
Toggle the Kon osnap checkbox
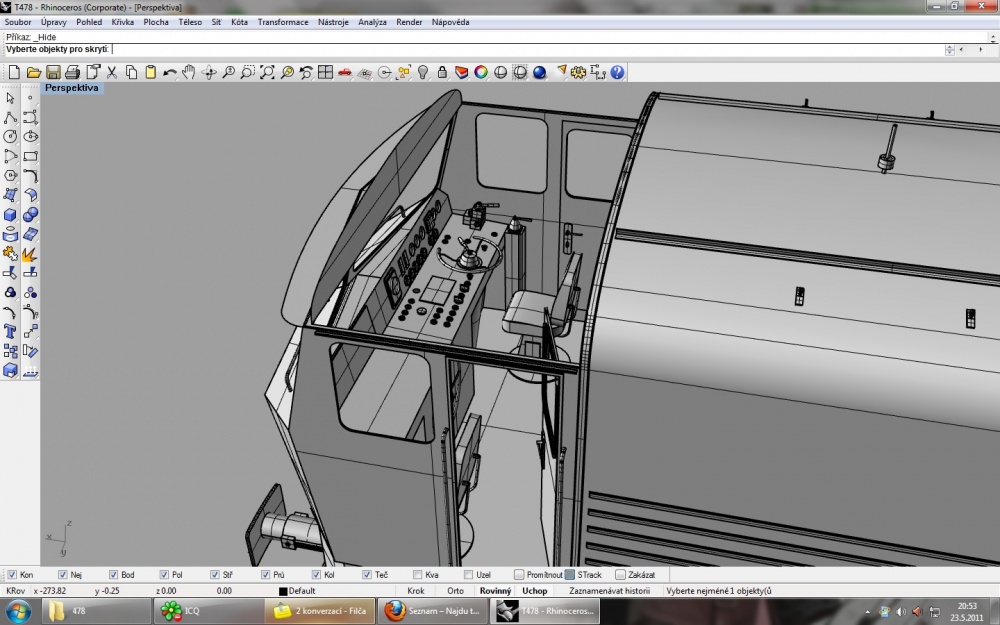click(12, 575)
